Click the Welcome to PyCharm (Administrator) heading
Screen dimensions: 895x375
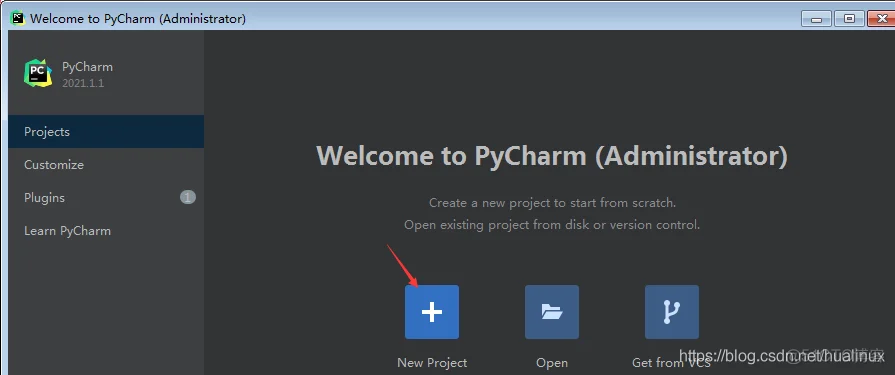[552, 156]
